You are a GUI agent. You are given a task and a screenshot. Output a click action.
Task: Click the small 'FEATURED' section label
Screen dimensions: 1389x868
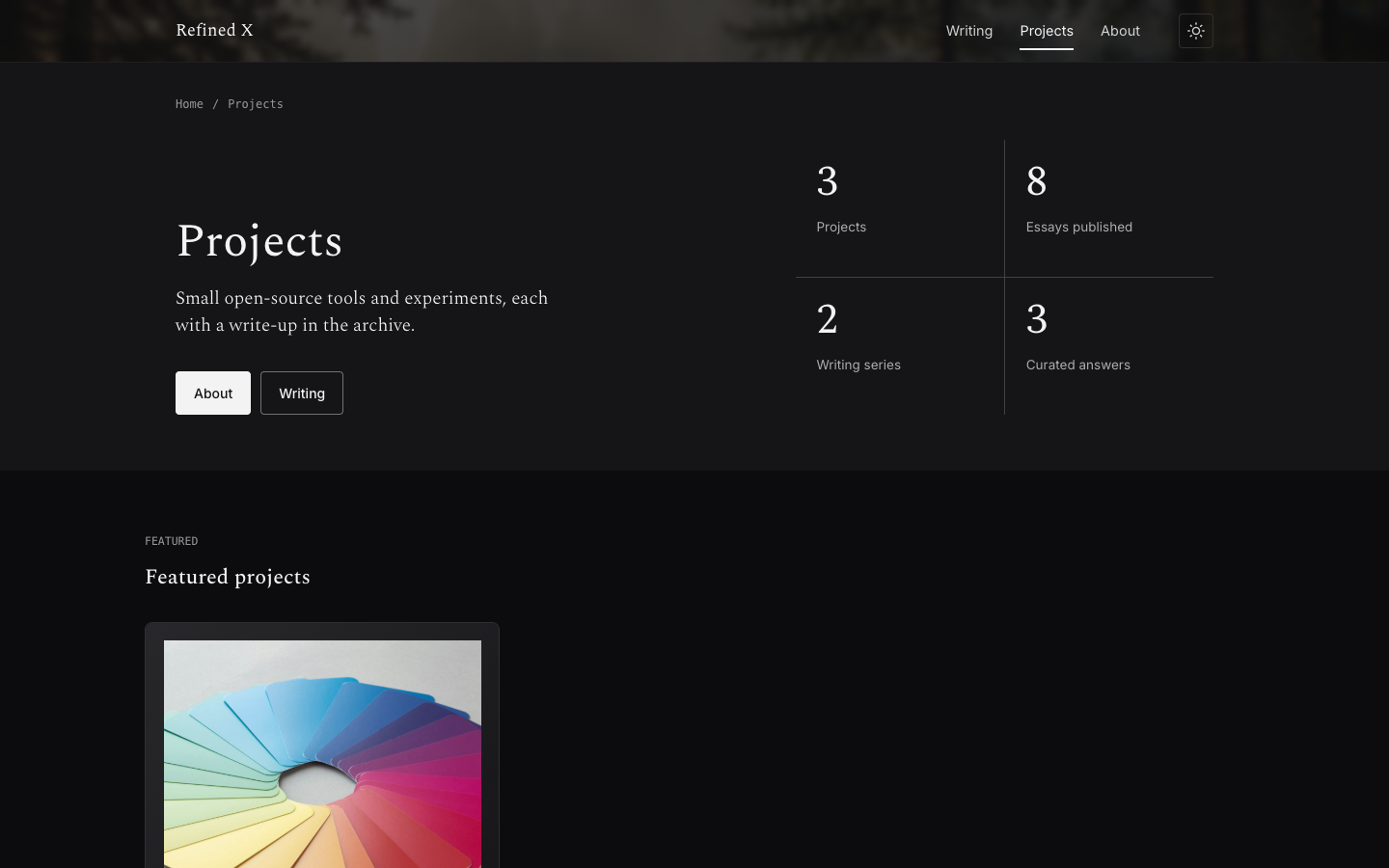click(x=172, y=541)
